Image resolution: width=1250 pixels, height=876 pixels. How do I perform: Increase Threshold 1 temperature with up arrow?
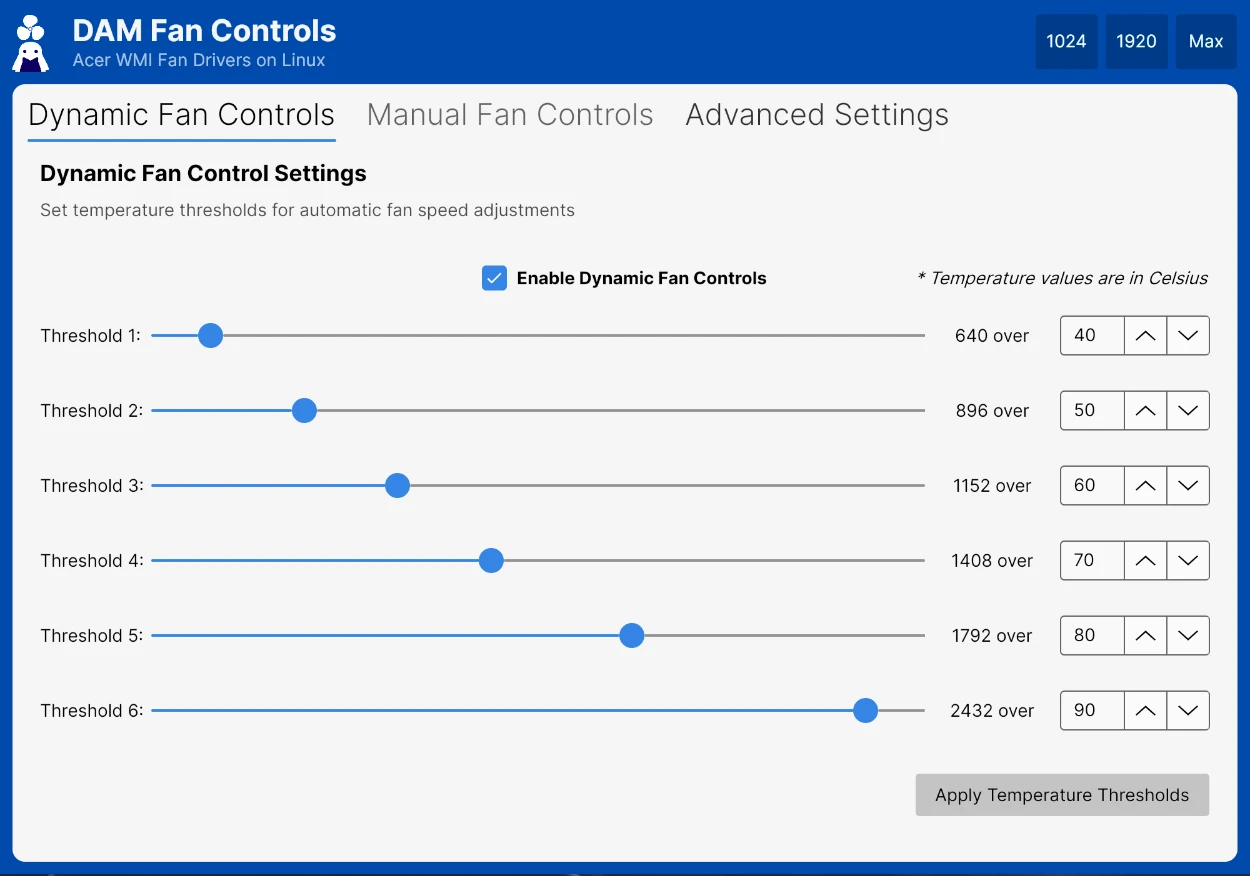1146,336
